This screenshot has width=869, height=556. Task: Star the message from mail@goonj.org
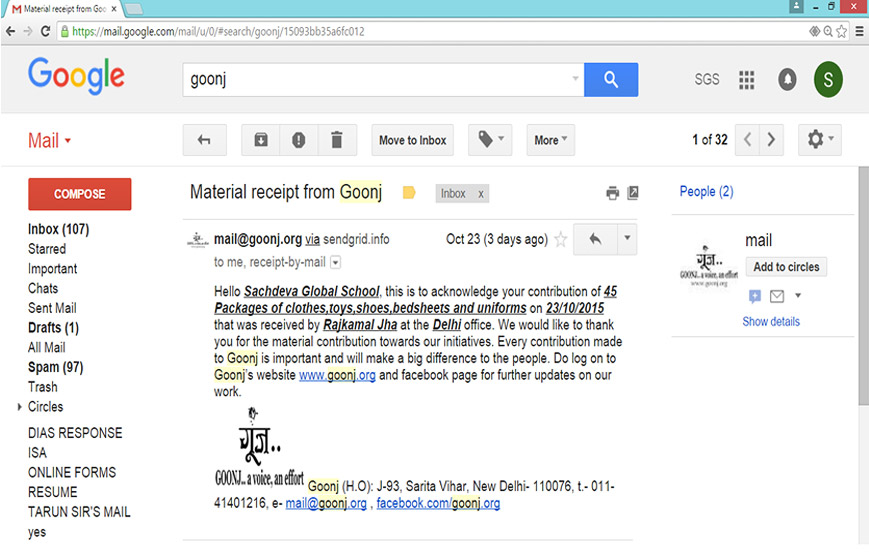click(x=561, y=239)
